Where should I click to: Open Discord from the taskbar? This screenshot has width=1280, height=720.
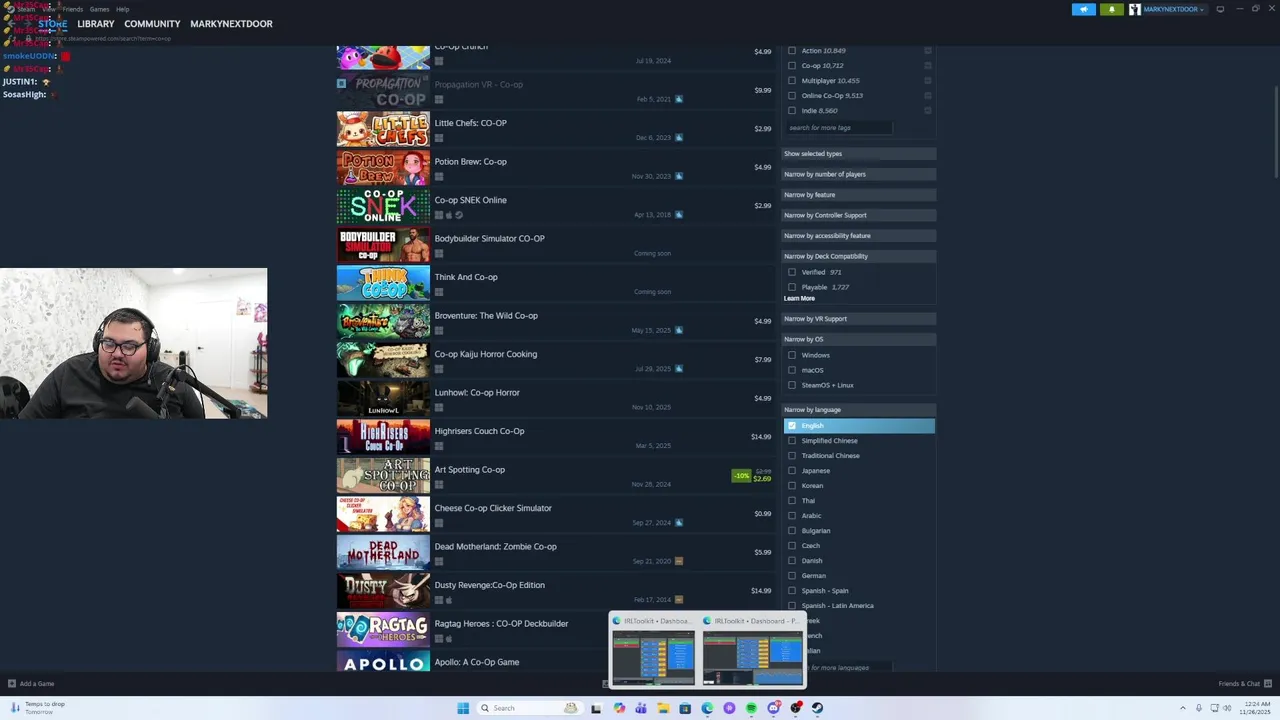773,708
